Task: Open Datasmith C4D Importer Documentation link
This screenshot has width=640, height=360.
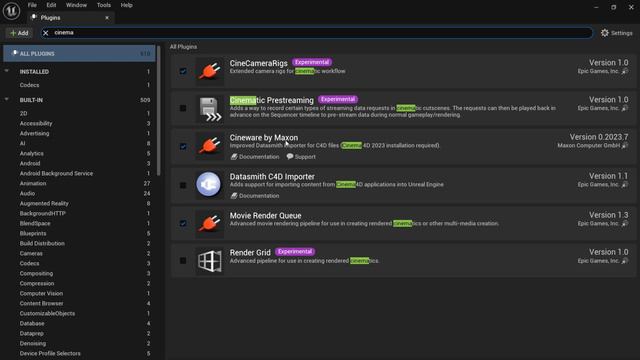Action: coord(255,196)
